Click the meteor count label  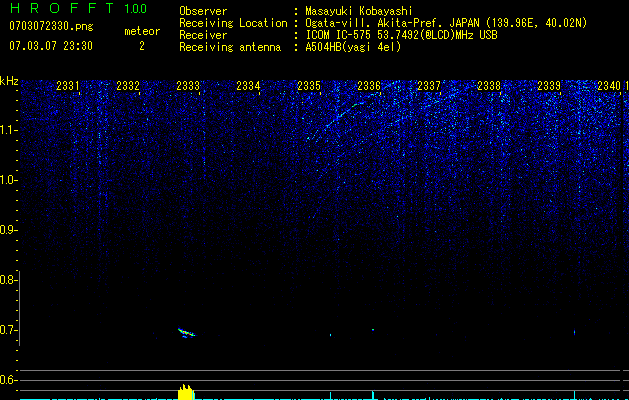[x=142, y=31]
